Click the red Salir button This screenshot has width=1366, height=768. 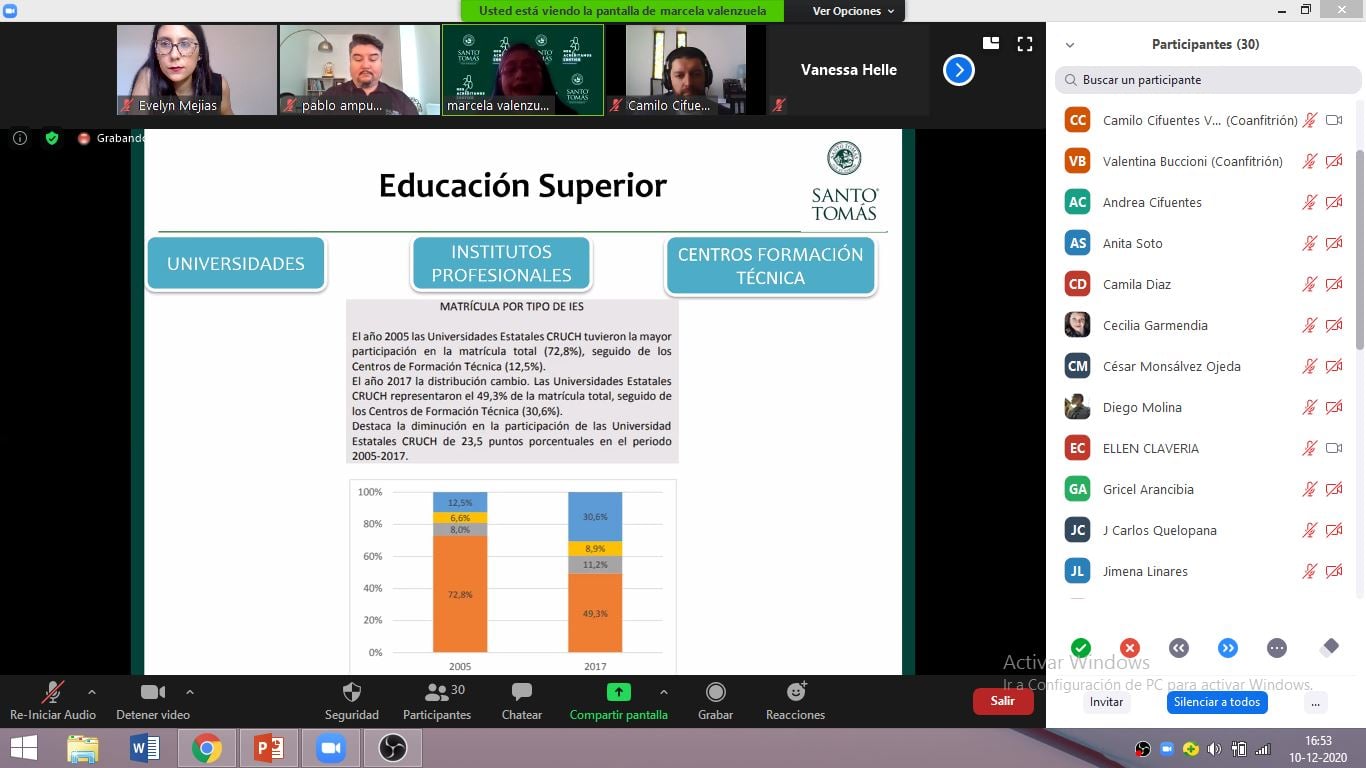(1002, 701)
